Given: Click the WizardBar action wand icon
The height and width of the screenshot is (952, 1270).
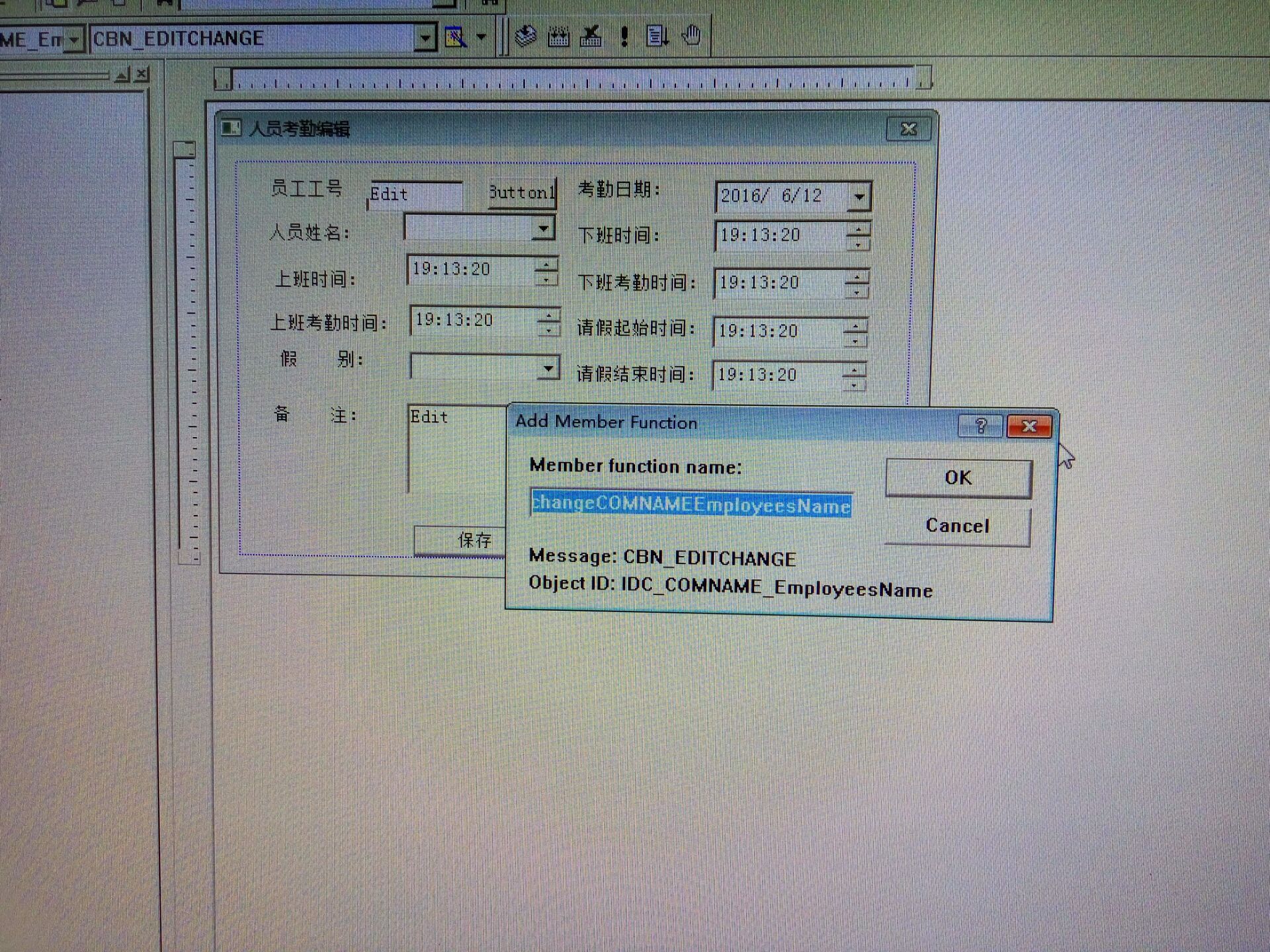Looking at the screenshot, I should (456, 37).
